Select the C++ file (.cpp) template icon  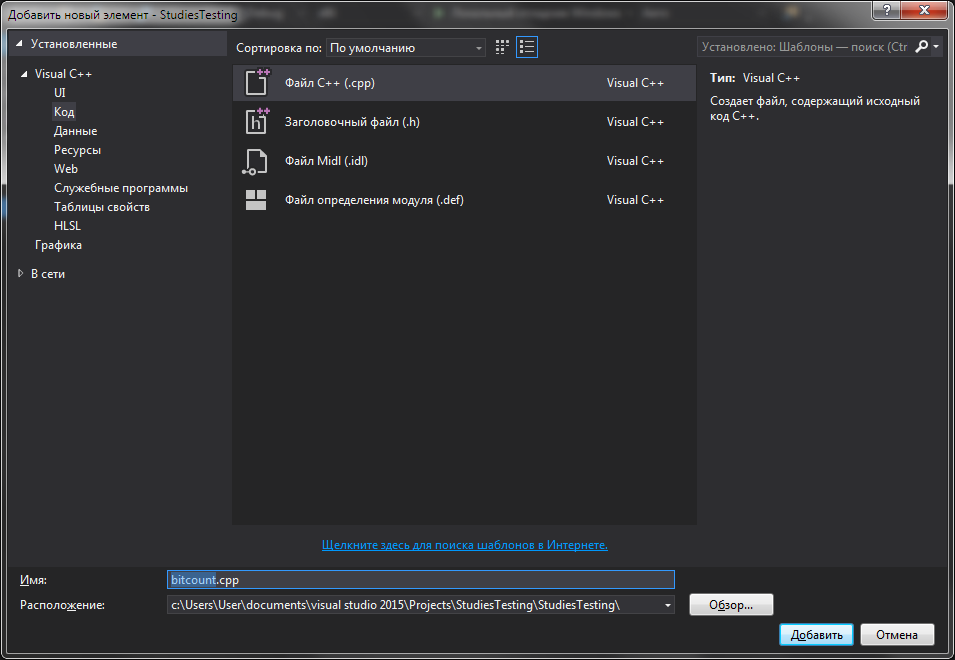pos(257,83)
